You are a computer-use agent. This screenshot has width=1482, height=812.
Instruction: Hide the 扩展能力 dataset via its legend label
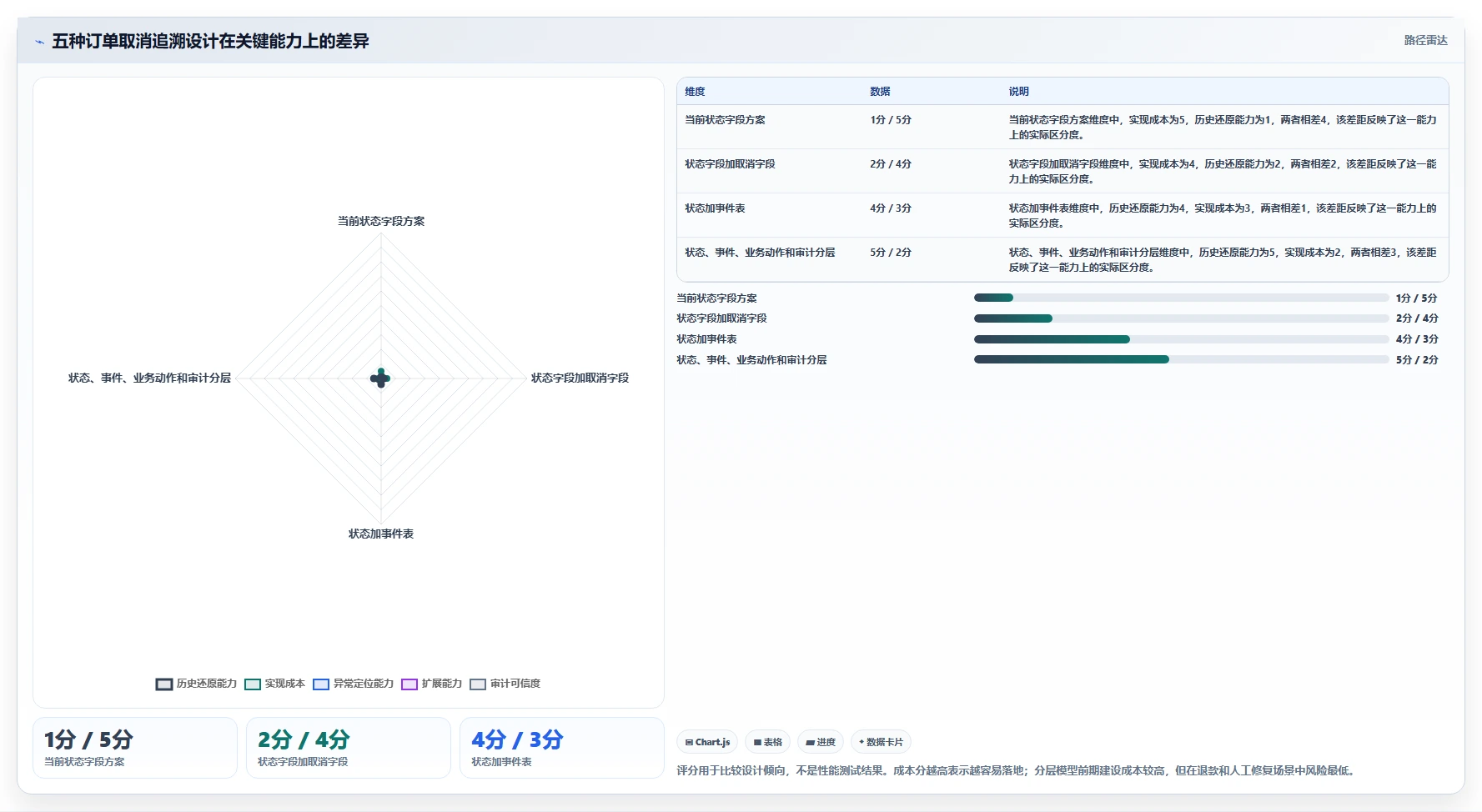[x=442, y=684]
